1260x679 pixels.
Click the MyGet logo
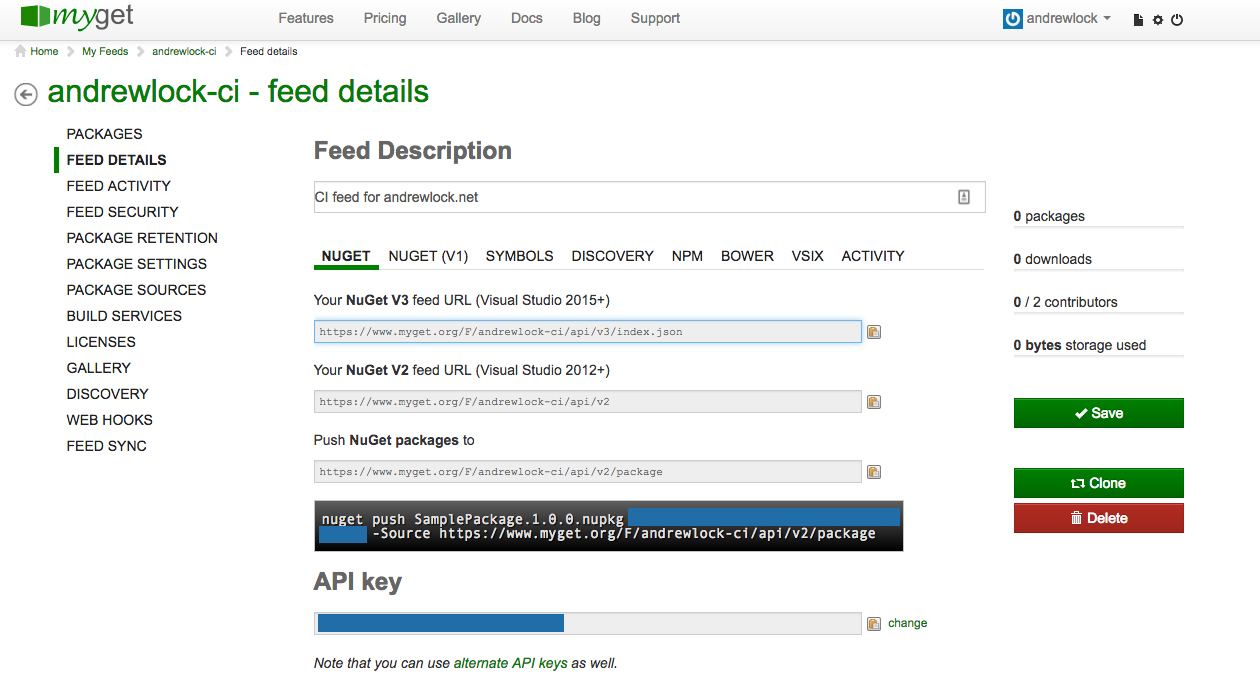point(77,17)
